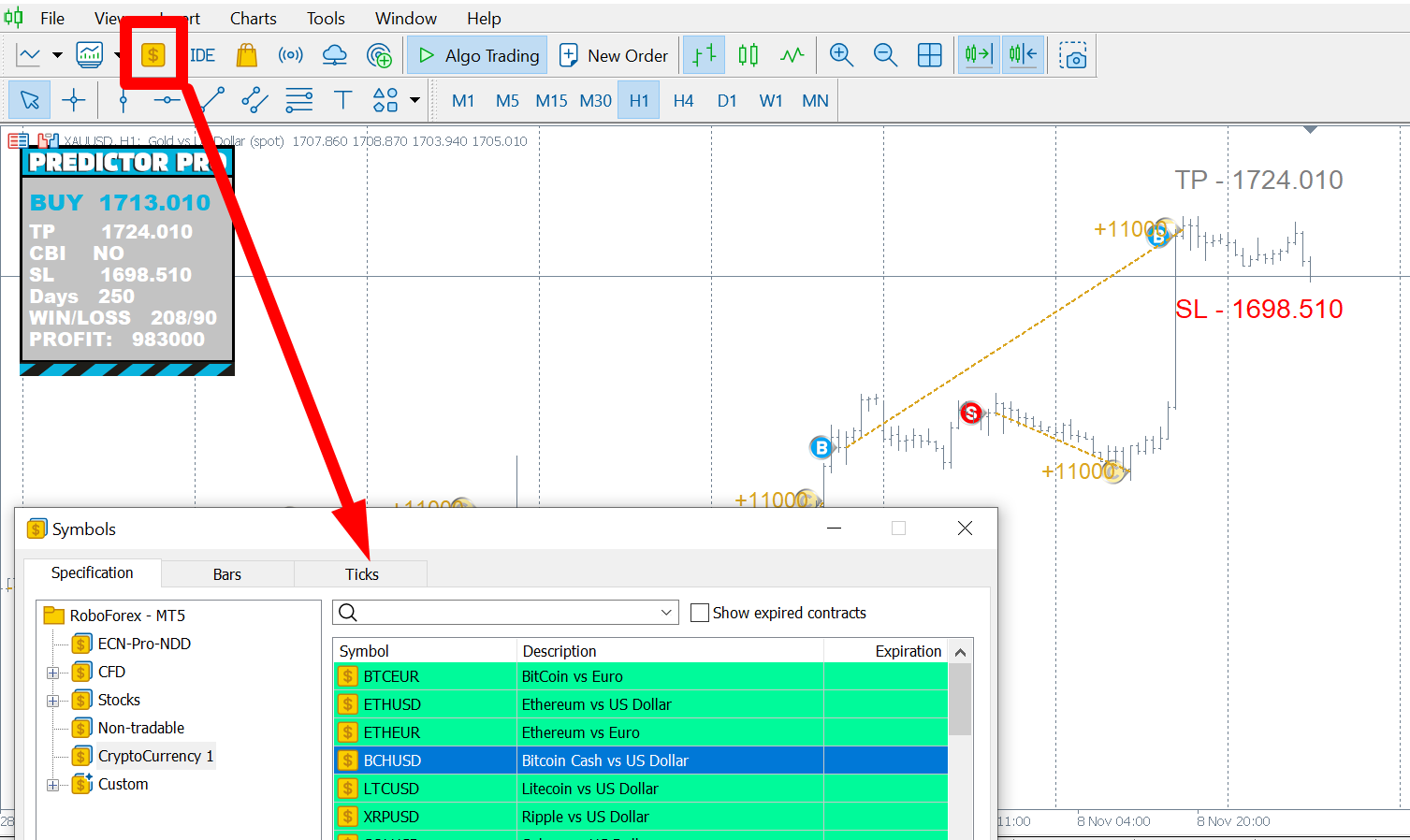The image size is (1410, 840).
Task: Select the ECN-Pro-NDD tree item
Action: tap(144, 644)
